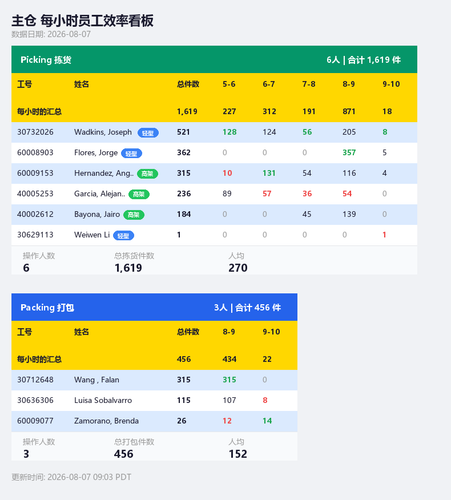Click Flores total count 362
This screenshot has width=451, height=500.
tap(184, 153)
